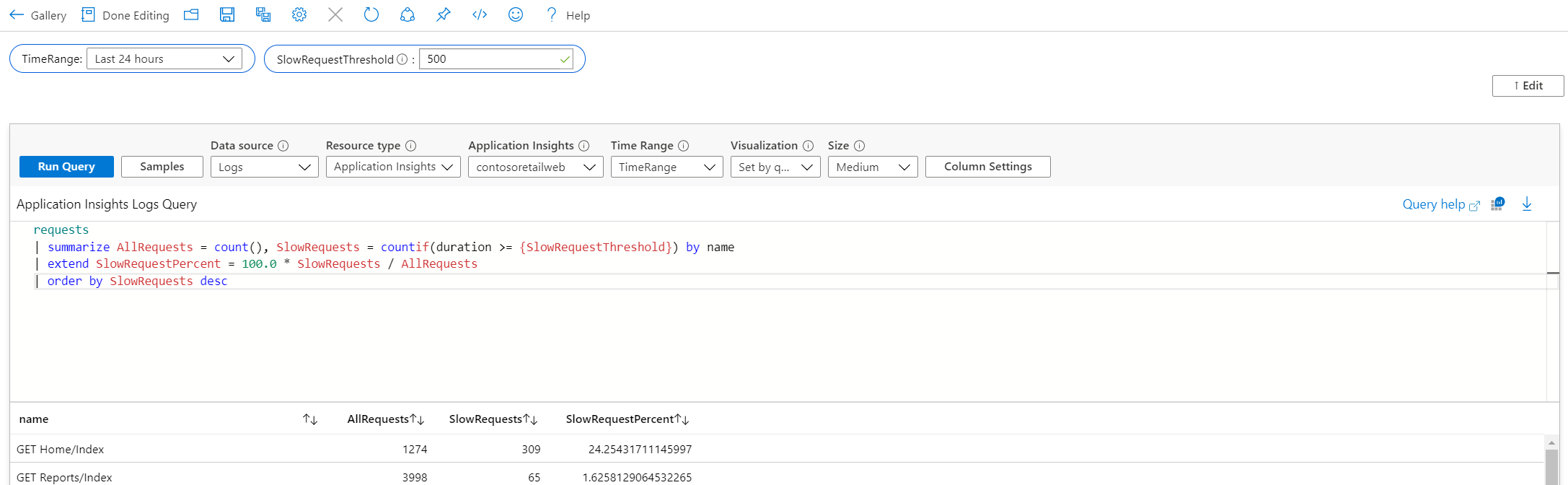Click the feedback smiley icon

point(516,14)
